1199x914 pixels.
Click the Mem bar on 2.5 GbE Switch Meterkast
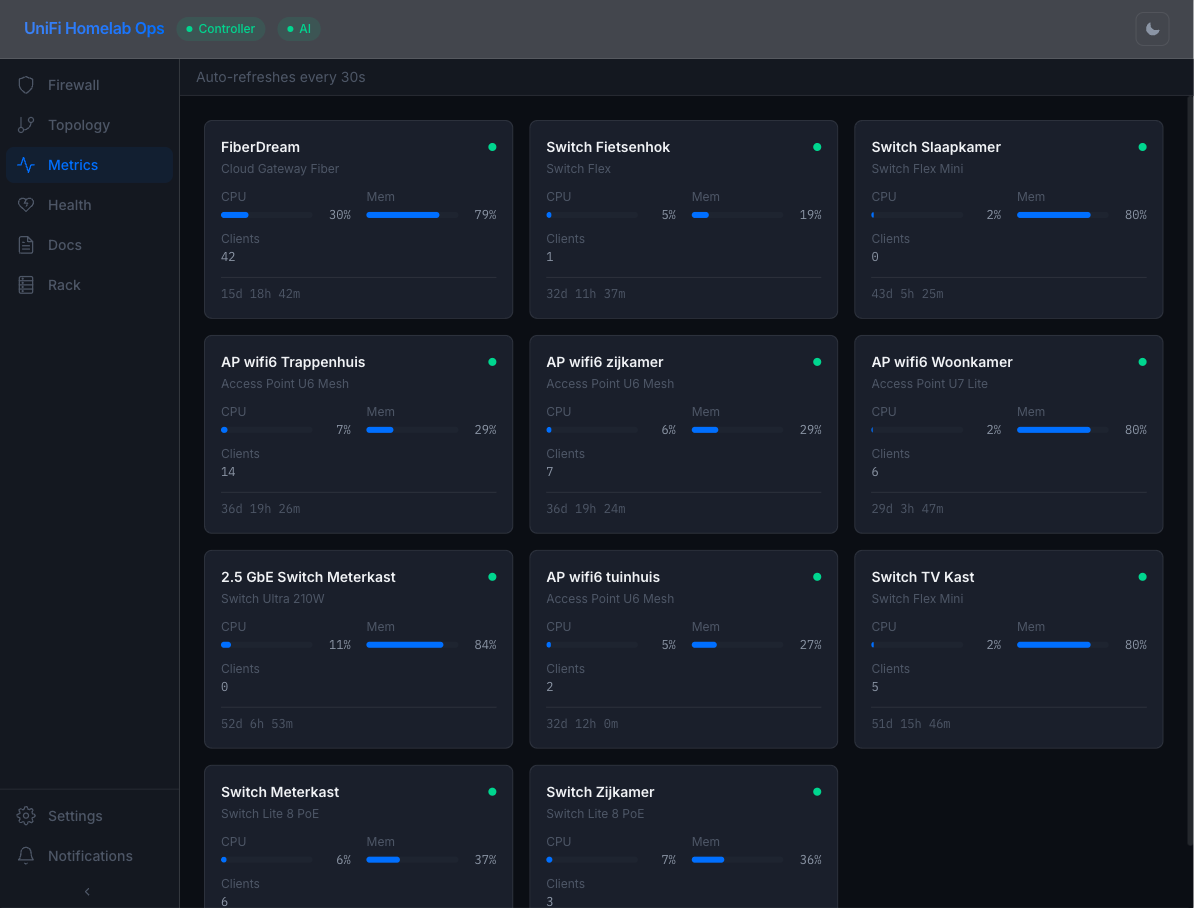[412, 644]
